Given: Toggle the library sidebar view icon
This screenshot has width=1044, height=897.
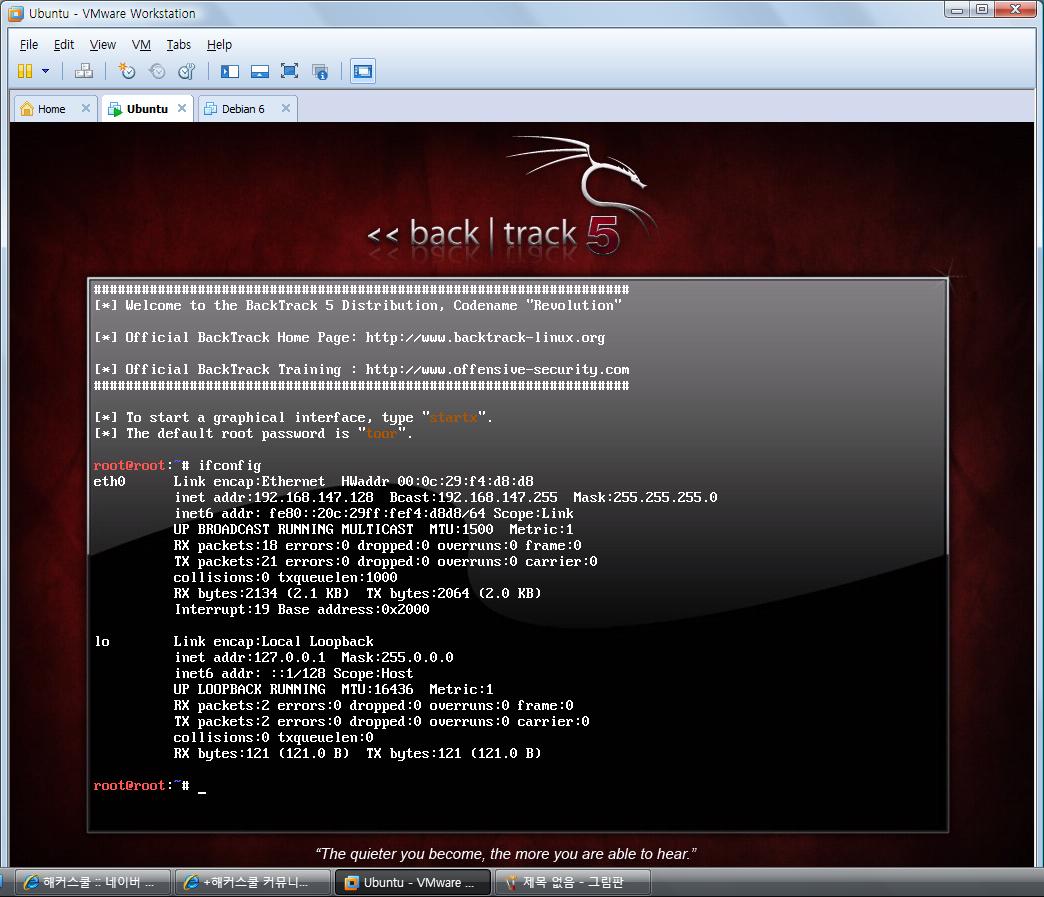Looking at the screenshot, I should pos(230,71).
